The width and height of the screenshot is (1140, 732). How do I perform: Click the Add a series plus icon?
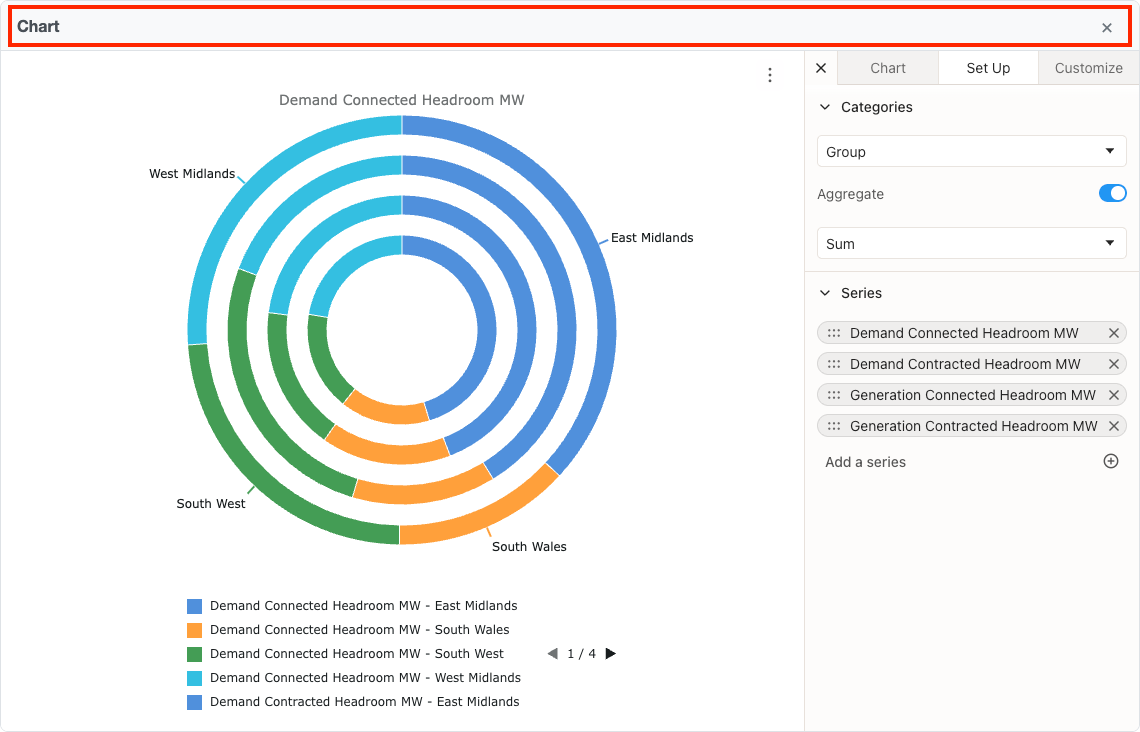point(1111,461)
